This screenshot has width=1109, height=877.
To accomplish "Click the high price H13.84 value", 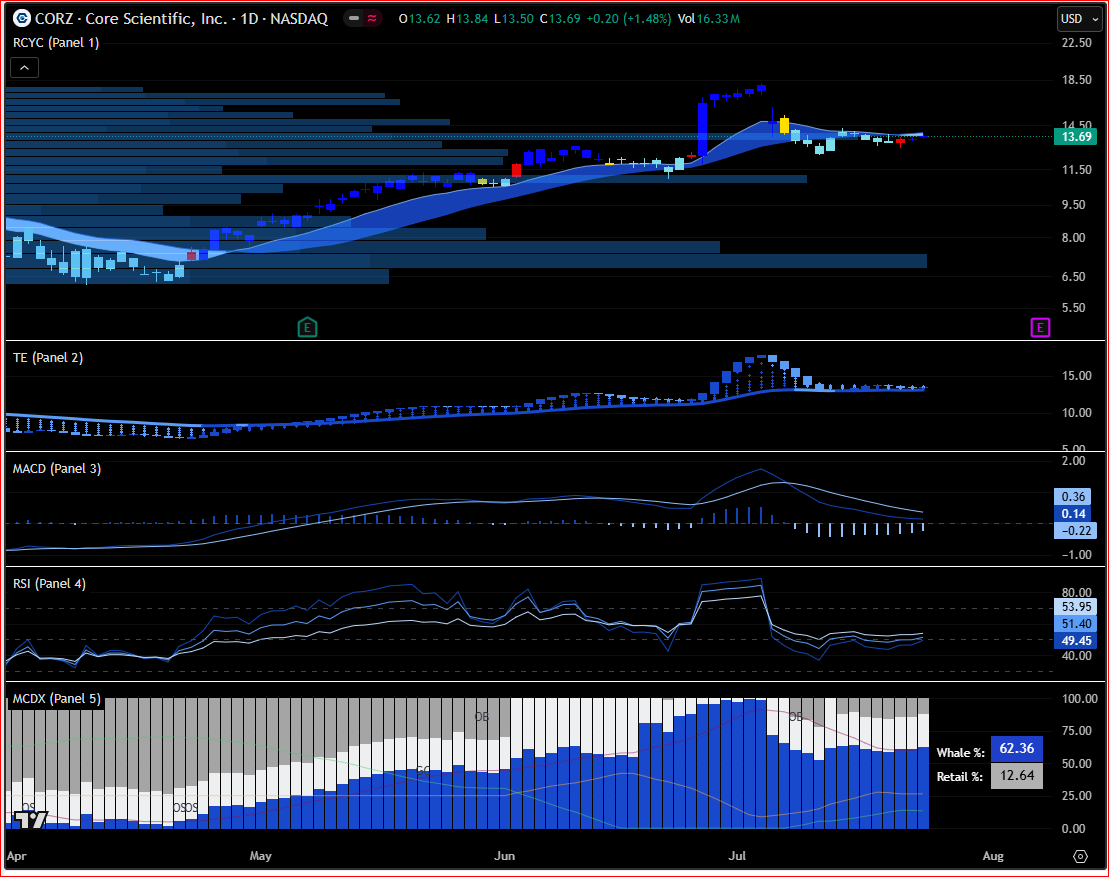I will (x=467, y=19).
